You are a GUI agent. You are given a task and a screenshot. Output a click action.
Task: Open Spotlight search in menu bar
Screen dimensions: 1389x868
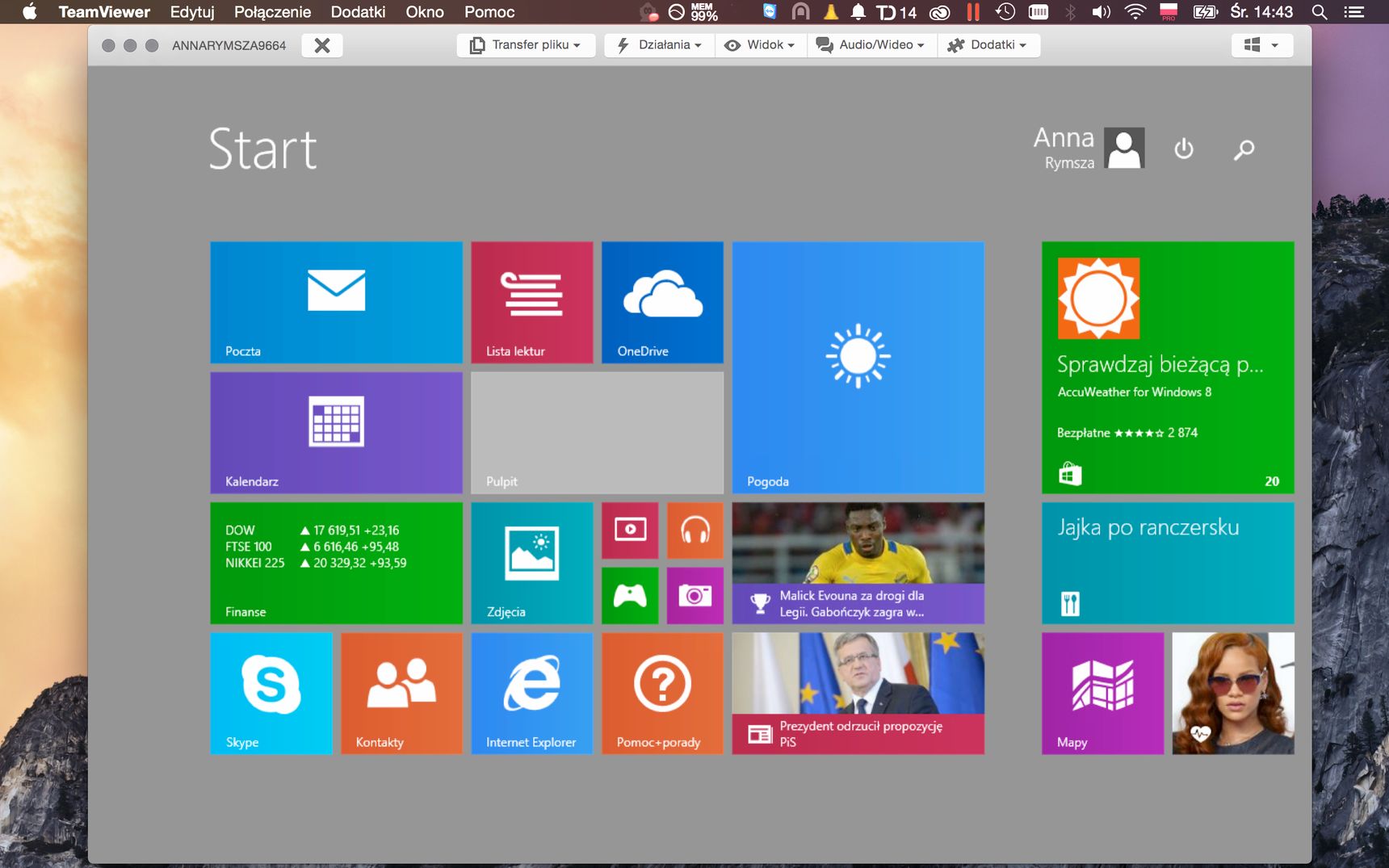coord(1319,12)
